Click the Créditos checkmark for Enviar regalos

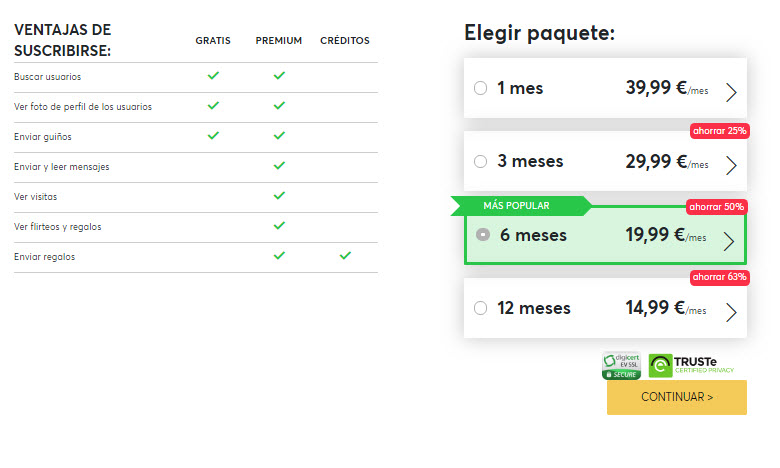[x=345, y=256]
